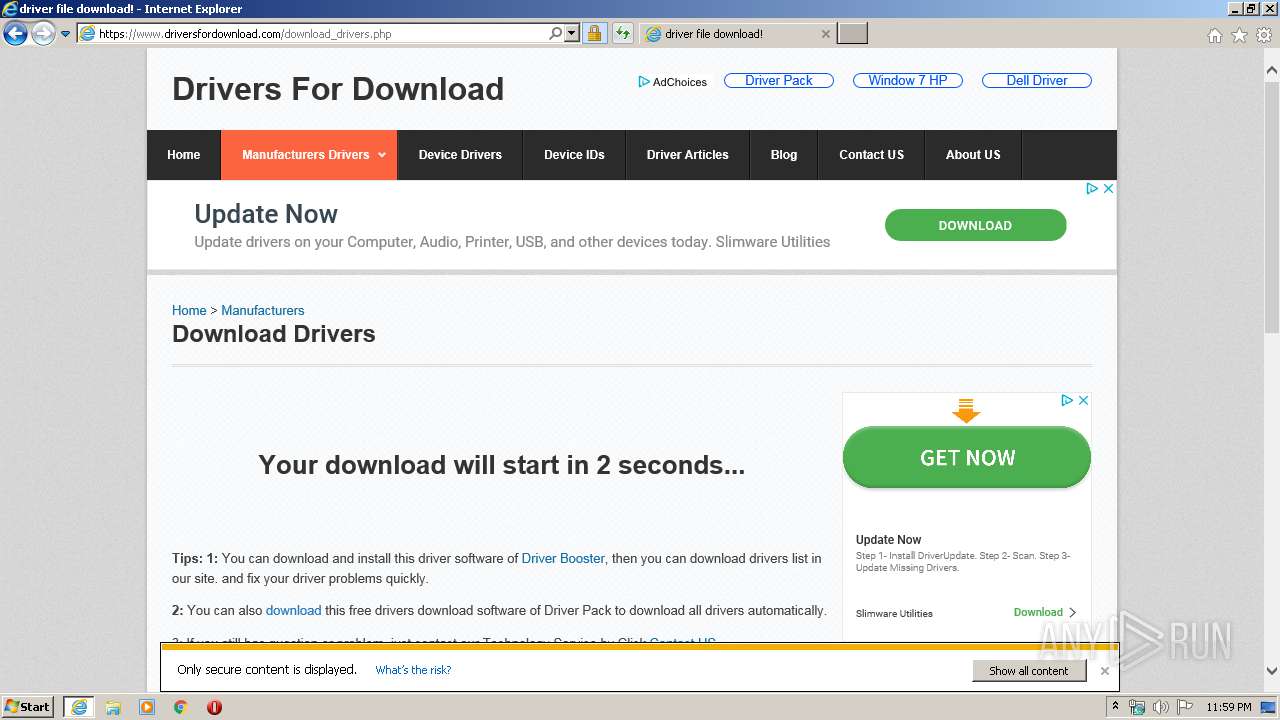Click the Action Center flag icon
This screenshot has width=1280, height=720.
1183,707
